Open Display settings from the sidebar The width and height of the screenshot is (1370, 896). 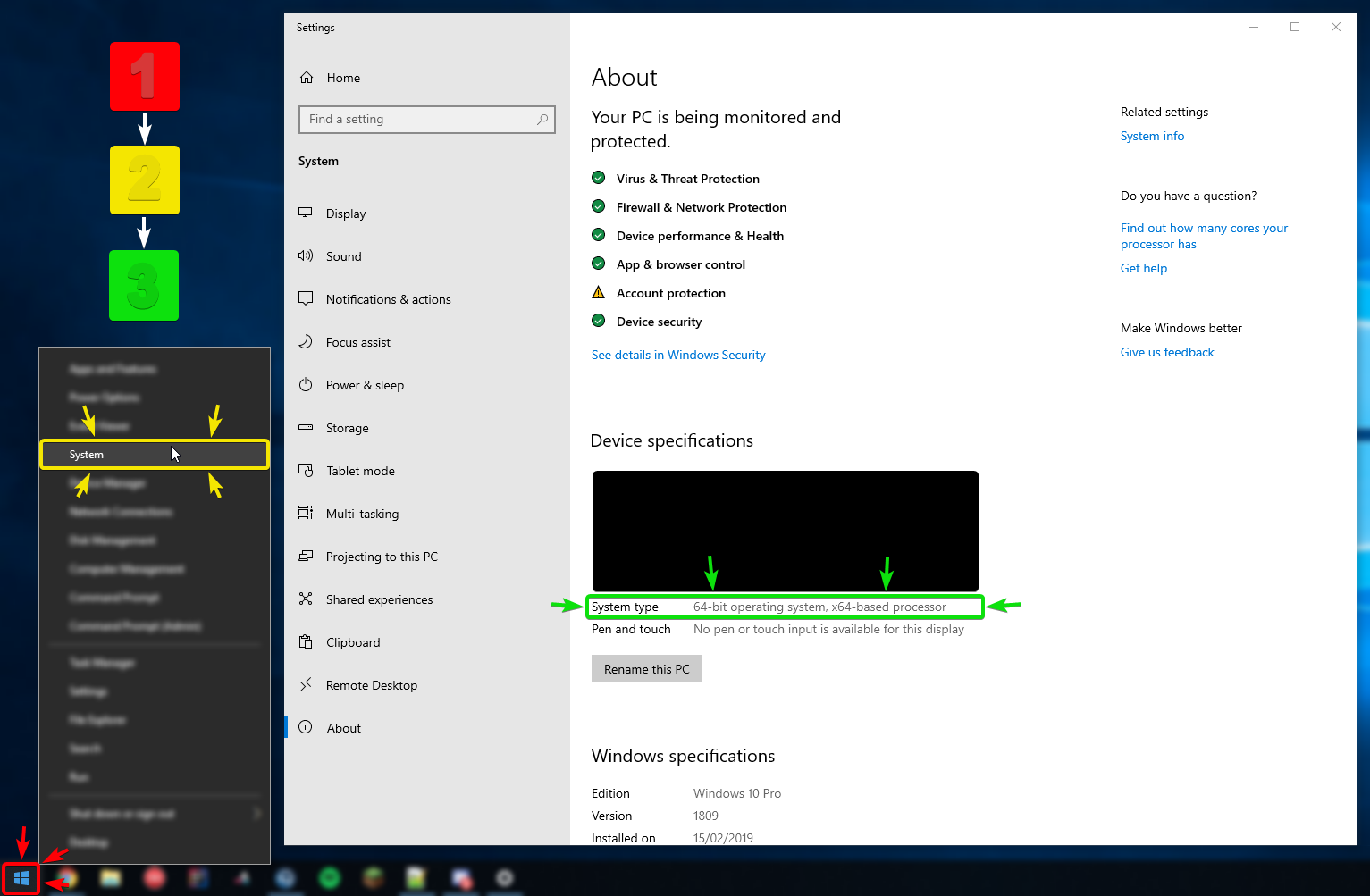[346, 214]
